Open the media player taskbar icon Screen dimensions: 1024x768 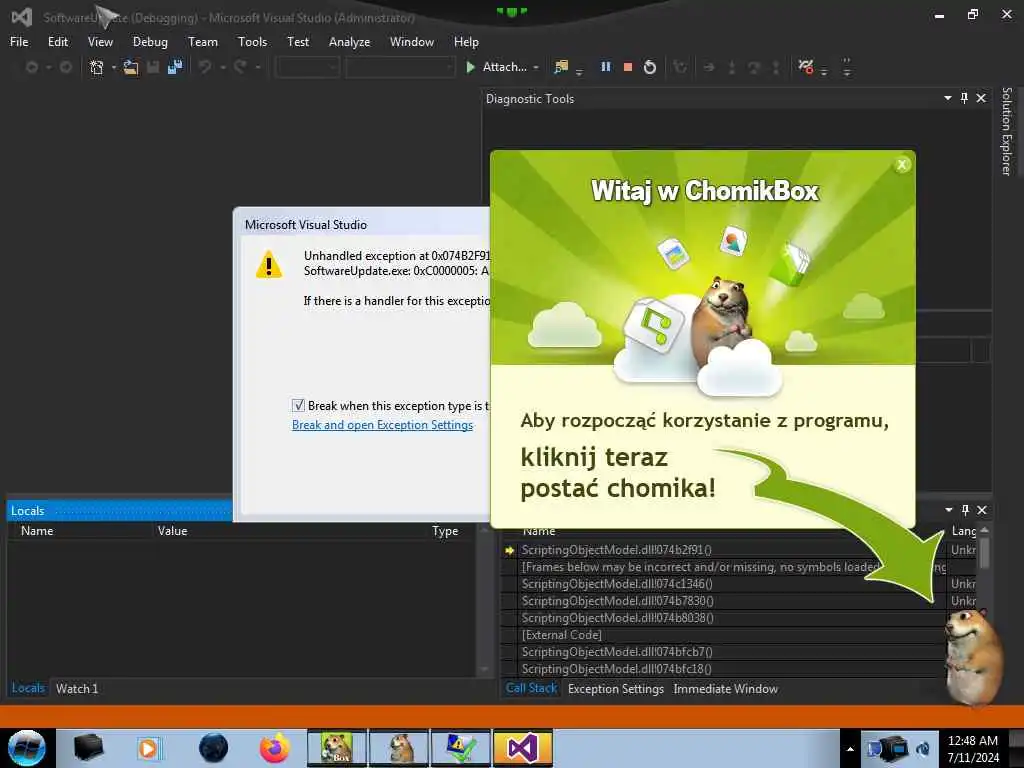point(148,748)
